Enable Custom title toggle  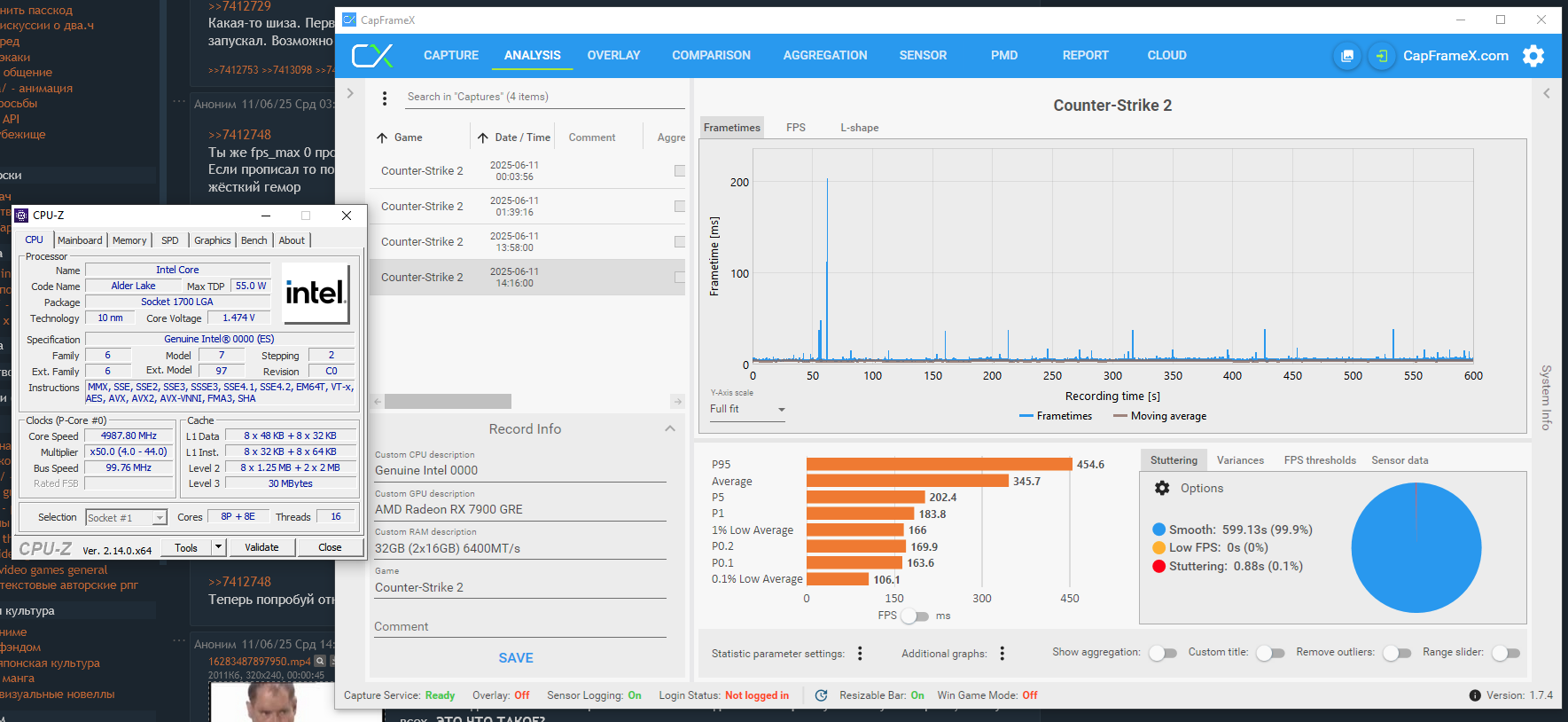[x=1270, y=653]
